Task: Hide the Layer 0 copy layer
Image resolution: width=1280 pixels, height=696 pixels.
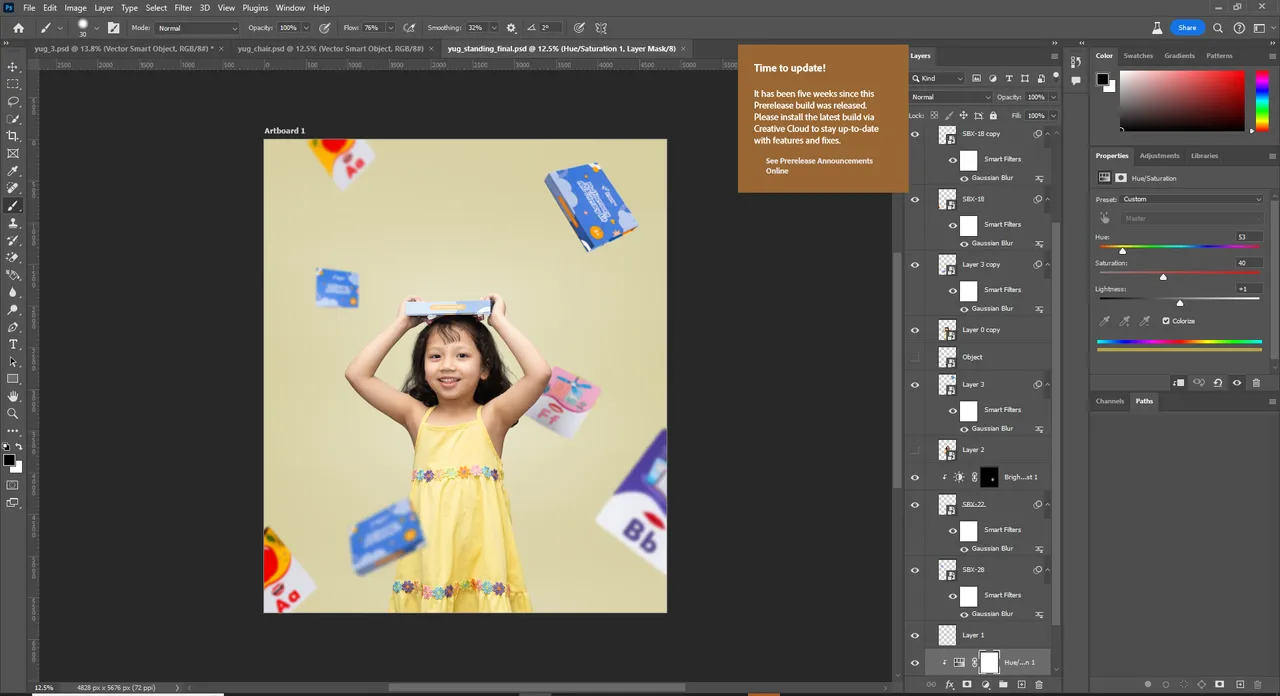Action: point(914,330)
